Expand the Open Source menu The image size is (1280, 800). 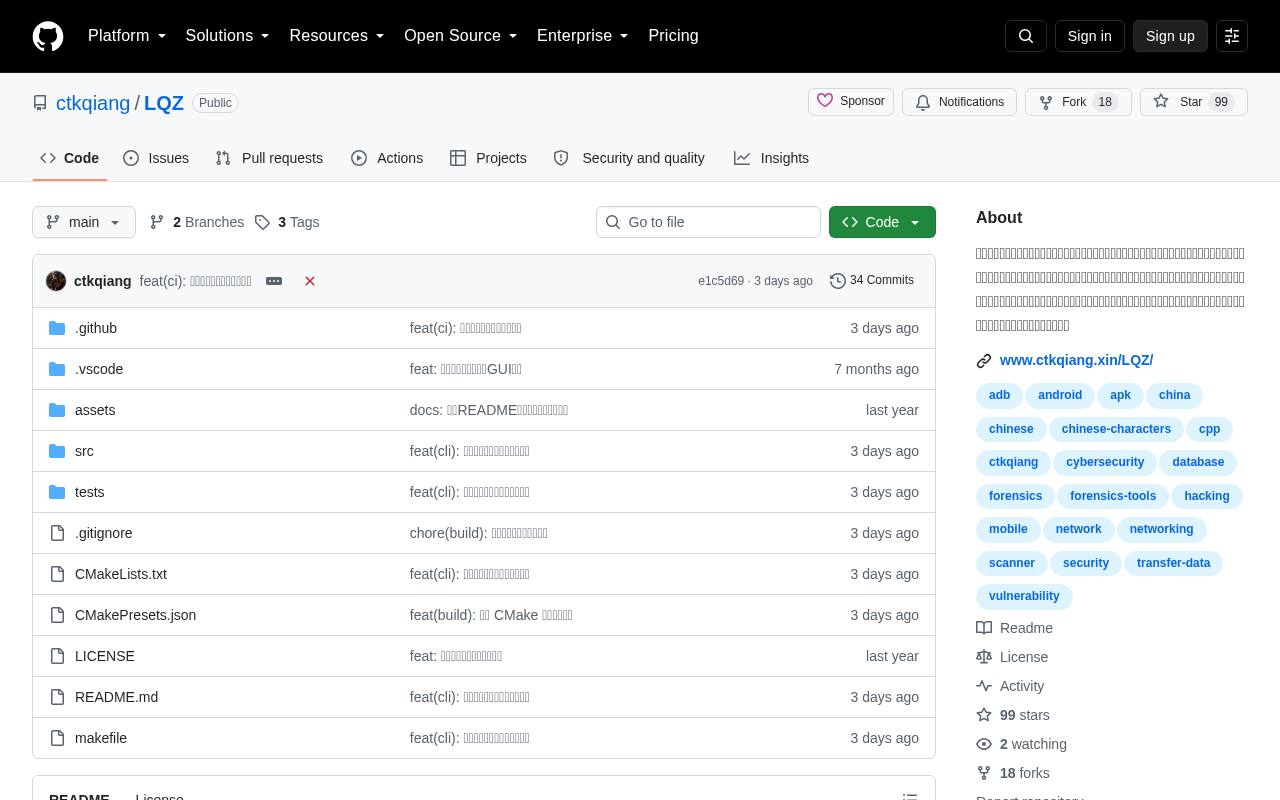[461, 36]
